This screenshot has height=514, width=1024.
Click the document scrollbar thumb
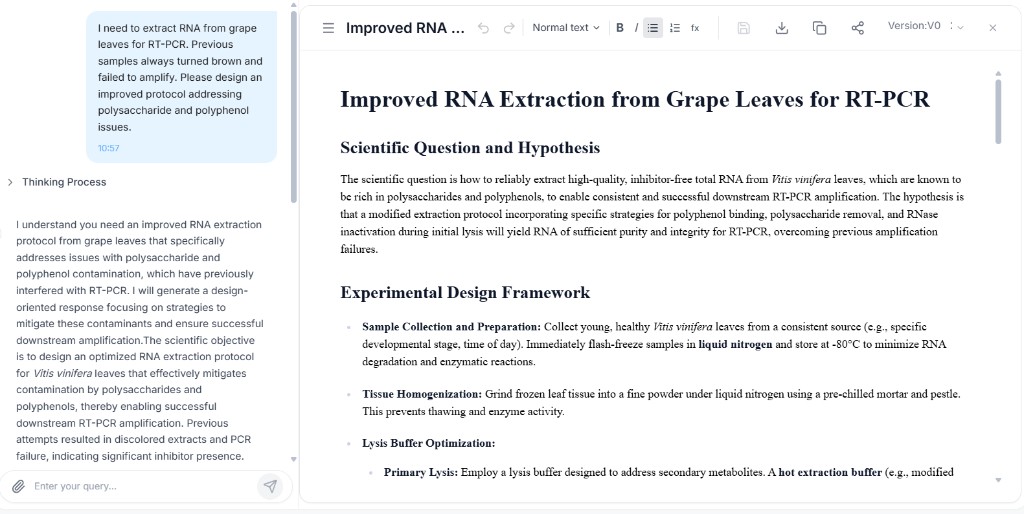[998, 111]
